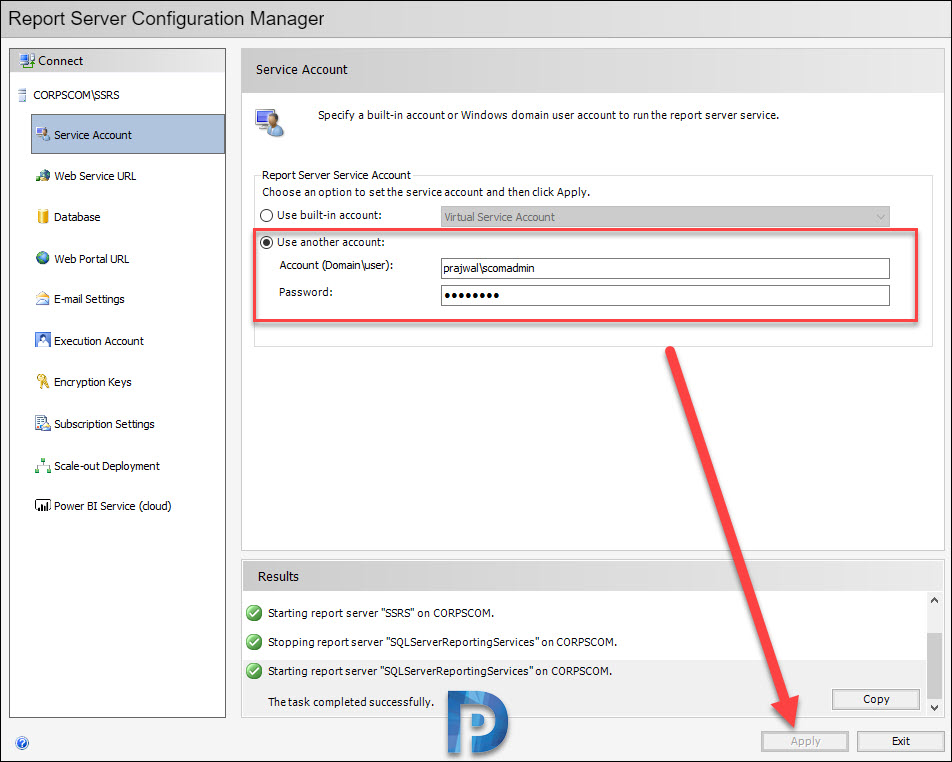
Task: Click the Subscription Settings icon
Action: pyautogui.click(x=42, y=423)
